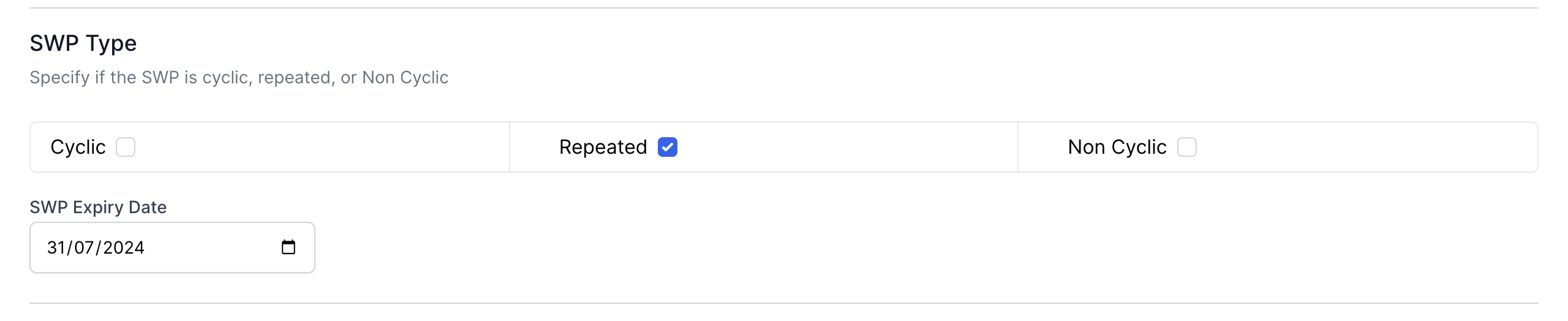Viewport: 1568px width, 321px height.
Task: Enable the Non Cyclic checkbox
Action: coord(1186,148)
